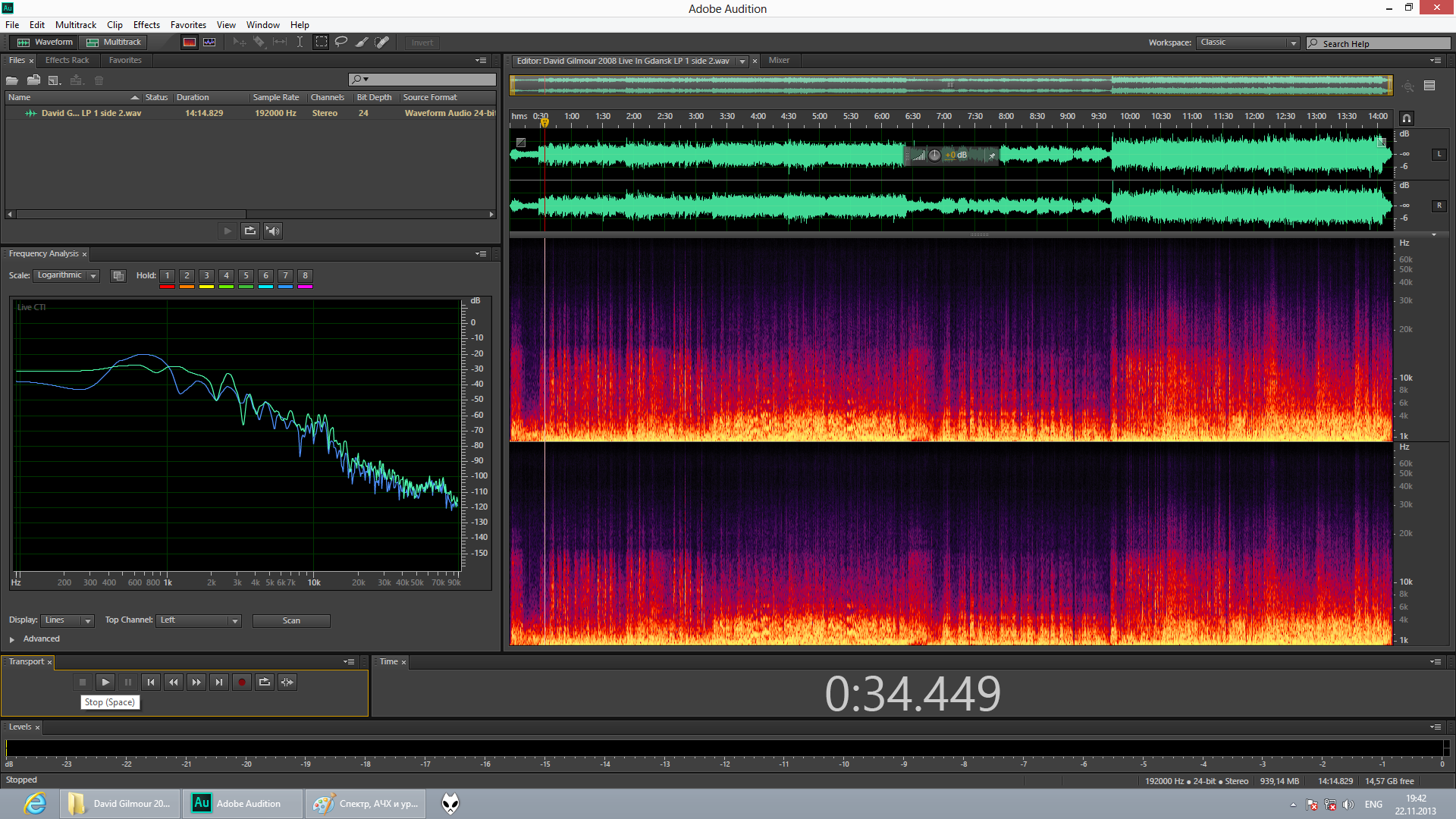
Task: Toggle Hold button 1
Action: click(x=168, y=276)
